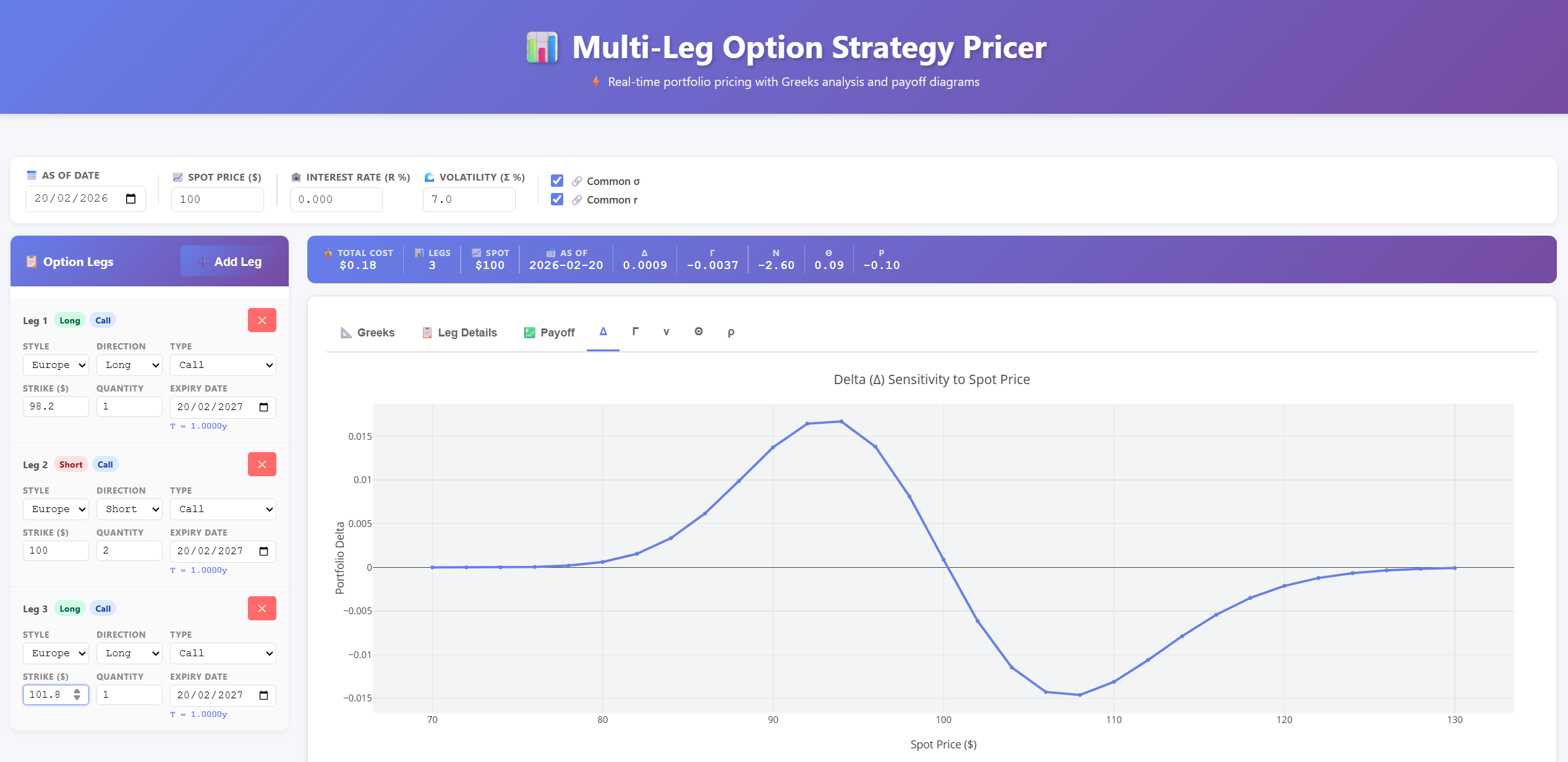
Task: Open Leg 3 Style dropdown
Action: click(x=56, y=653)
